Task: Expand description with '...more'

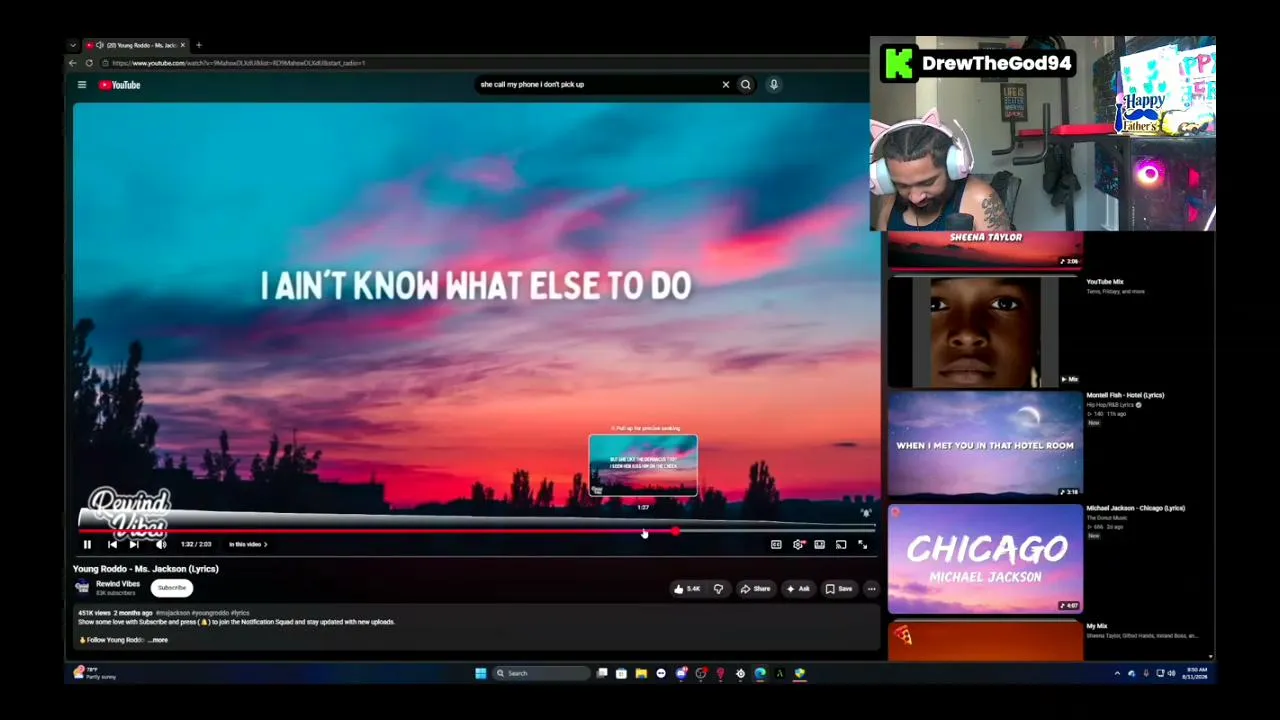Action: [x=158, y=640]
